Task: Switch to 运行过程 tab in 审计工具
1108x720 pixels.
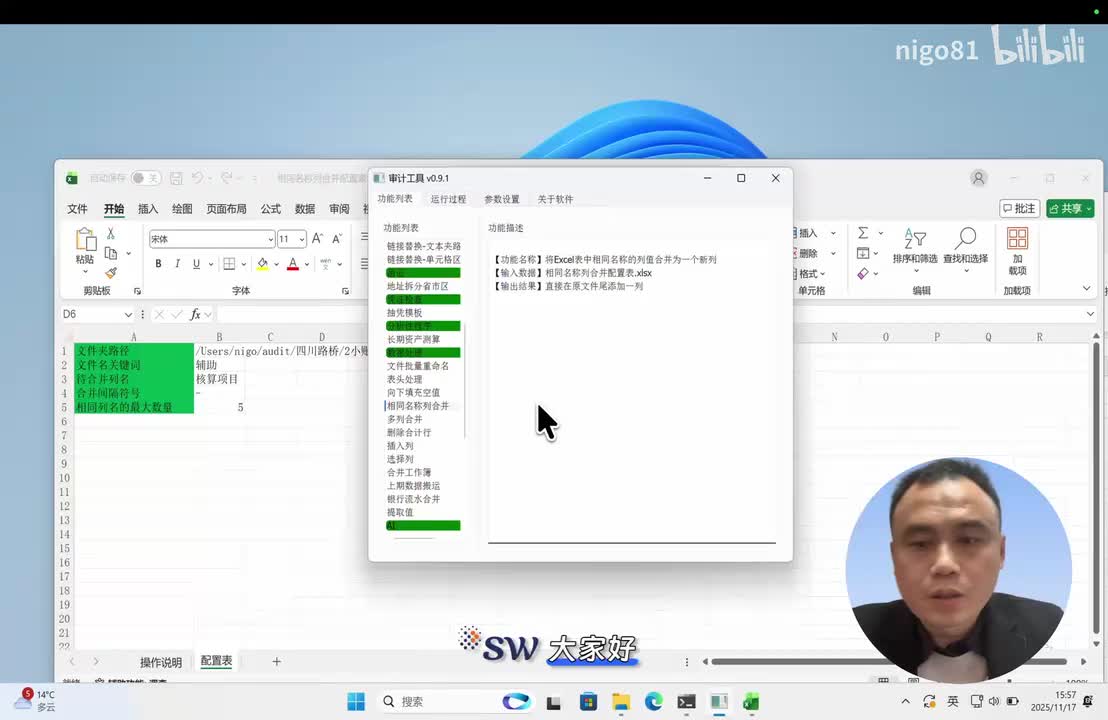Action: click(x=449, y=199)
